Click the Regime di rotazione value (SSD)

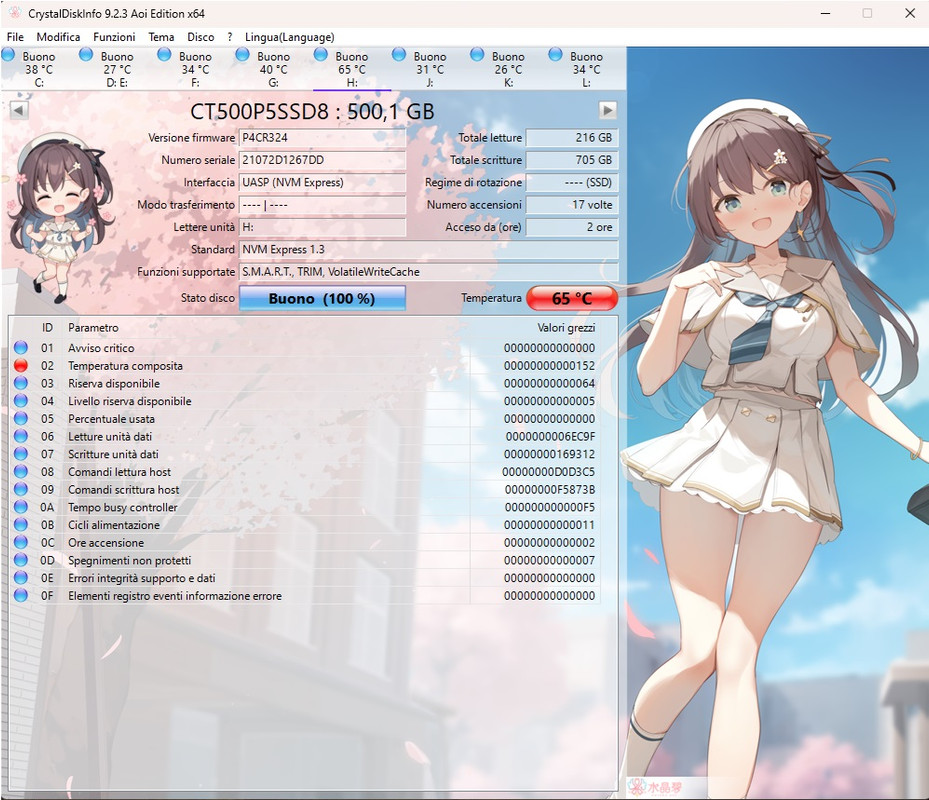572,183
